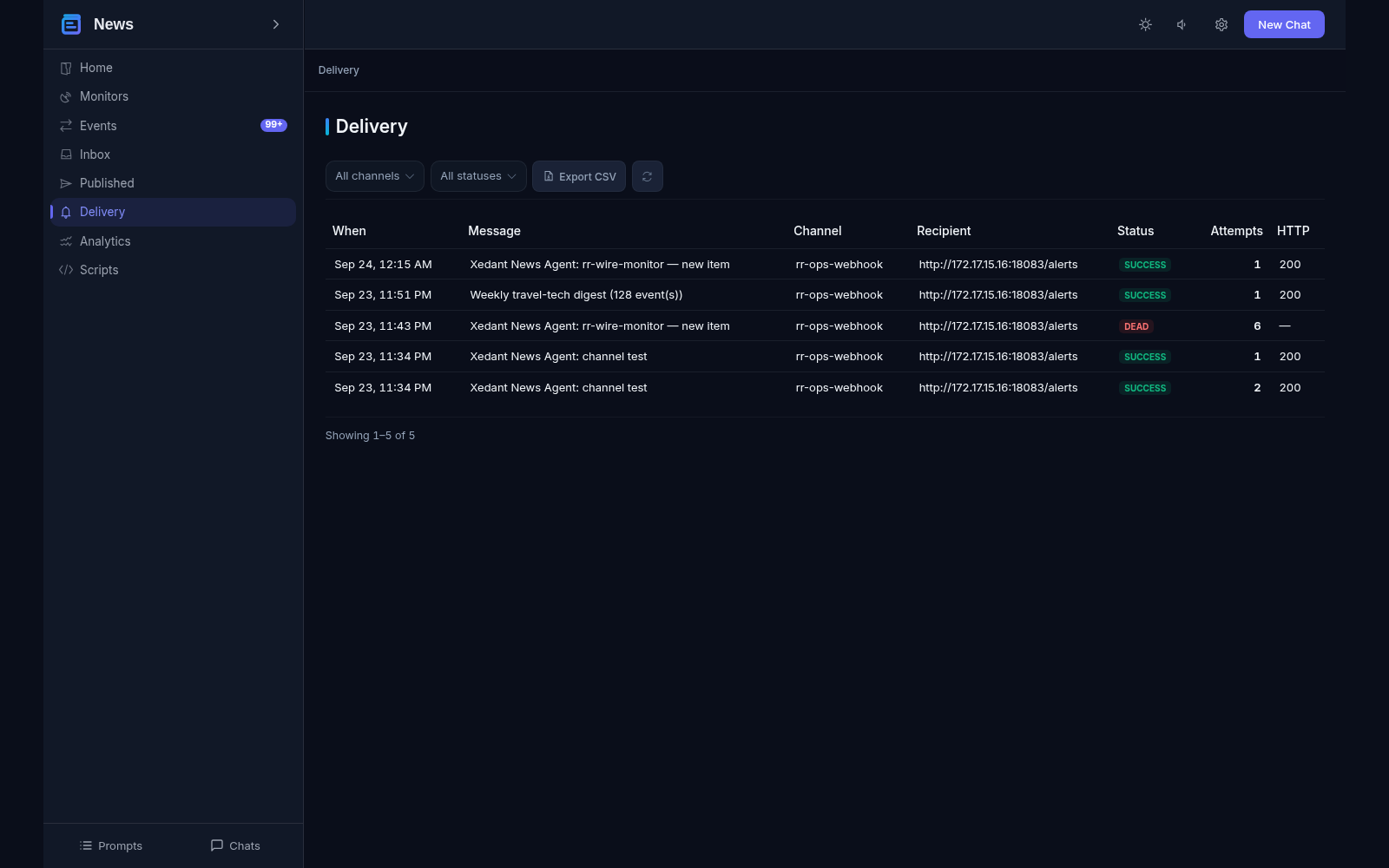Image resolution: width=1389 pixels, height=868 pixels.
Task: Click the Sep 23, 11:43 PM timestamp
Action: (383, 326)
